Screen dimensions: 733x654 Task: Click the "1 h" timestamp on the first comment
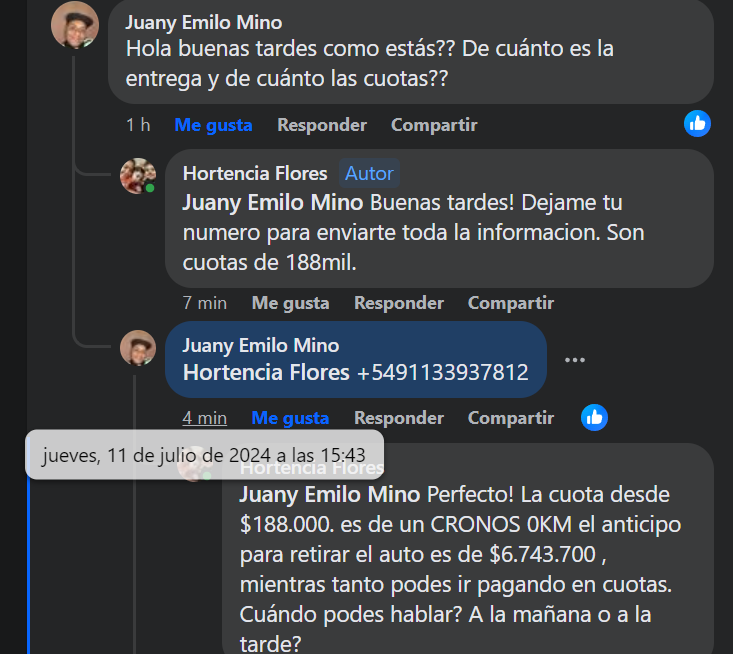pos(138,125)
